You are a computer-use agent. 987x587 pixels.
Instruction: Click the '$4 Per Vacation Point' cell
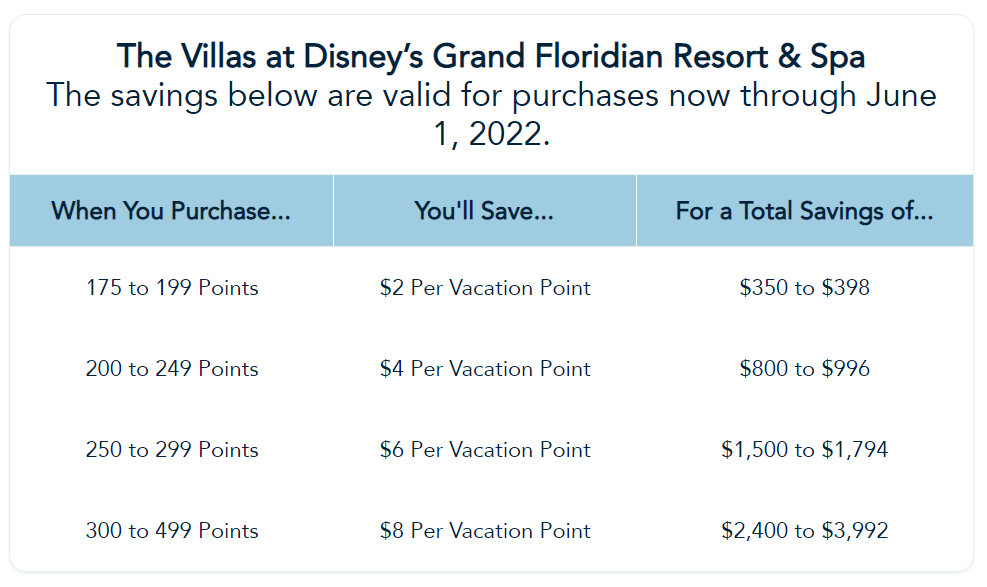pos(485,369)
